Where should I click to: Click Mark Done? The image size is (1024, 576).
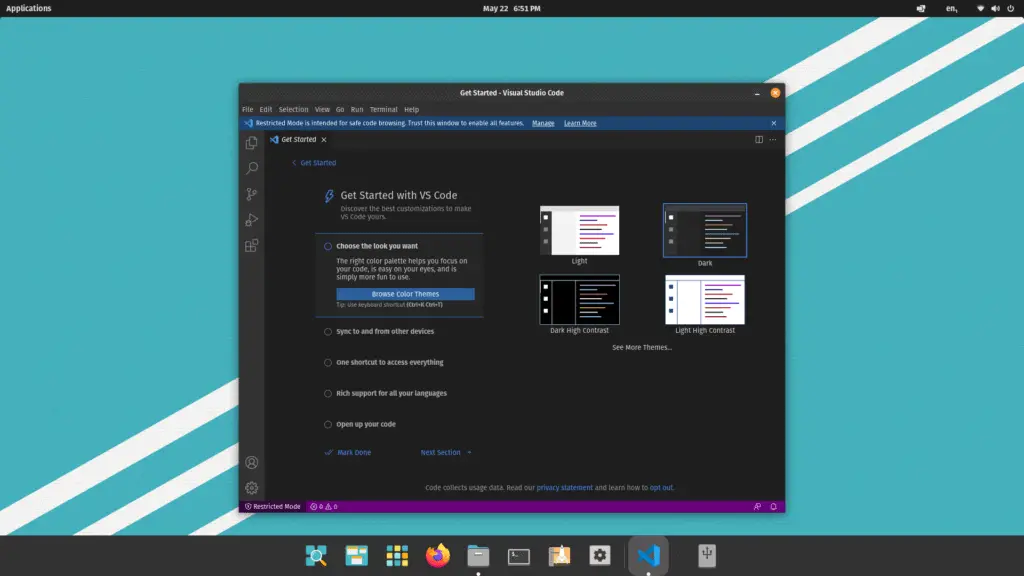(x=348, y=453)
